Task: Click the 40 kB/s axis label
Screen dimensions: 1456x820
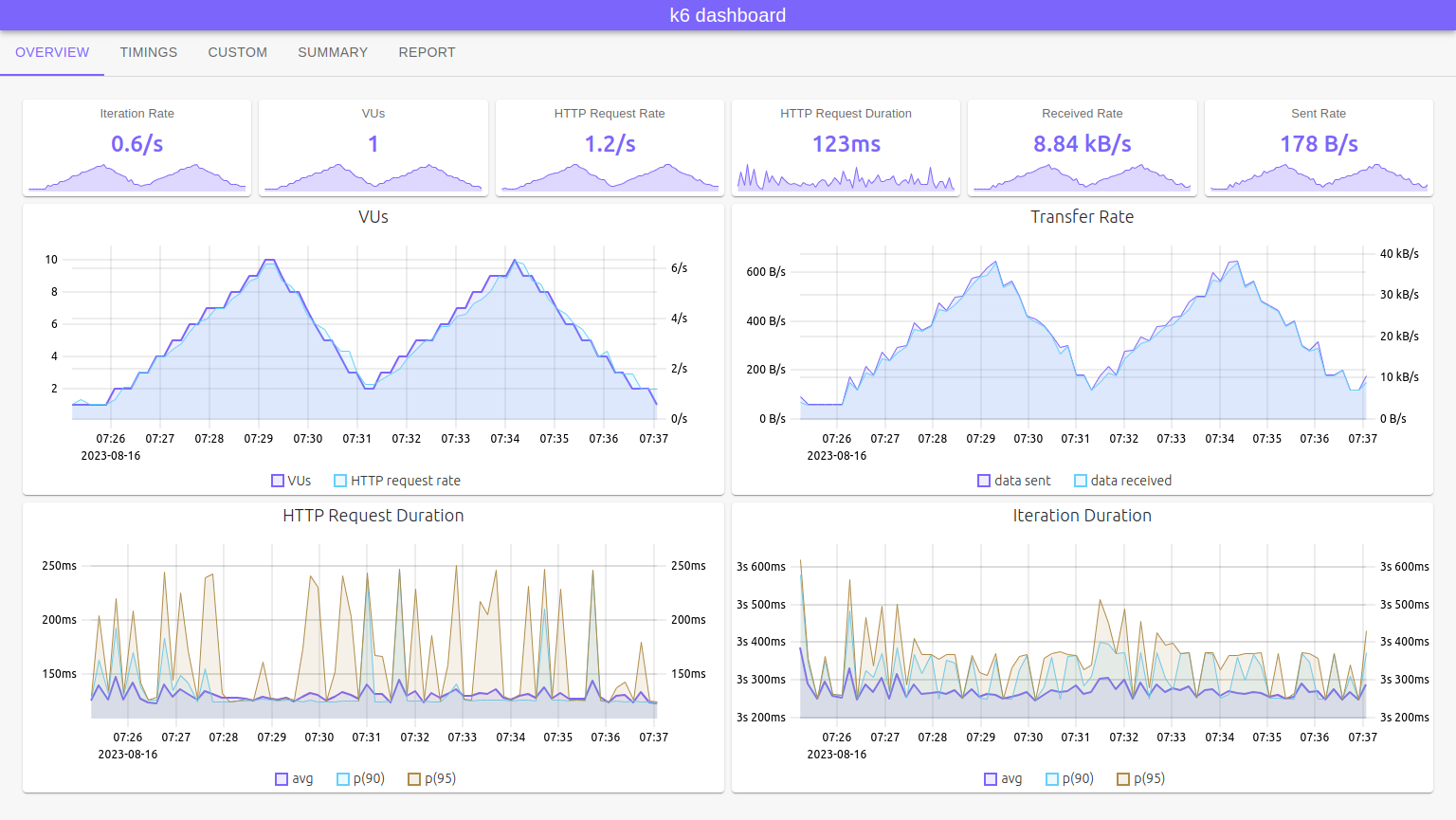Action: coord(1399,254)
